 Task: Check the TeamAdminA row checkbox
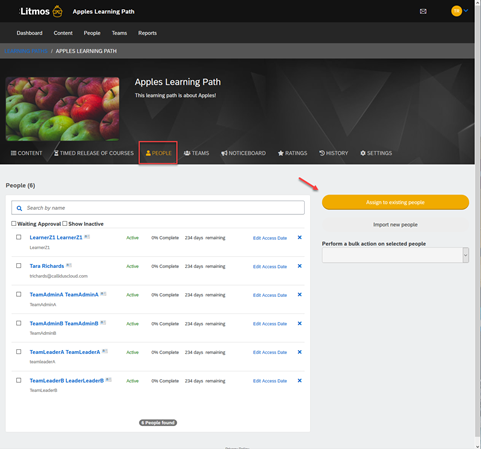pyautogui.click(x=19, y=294)
